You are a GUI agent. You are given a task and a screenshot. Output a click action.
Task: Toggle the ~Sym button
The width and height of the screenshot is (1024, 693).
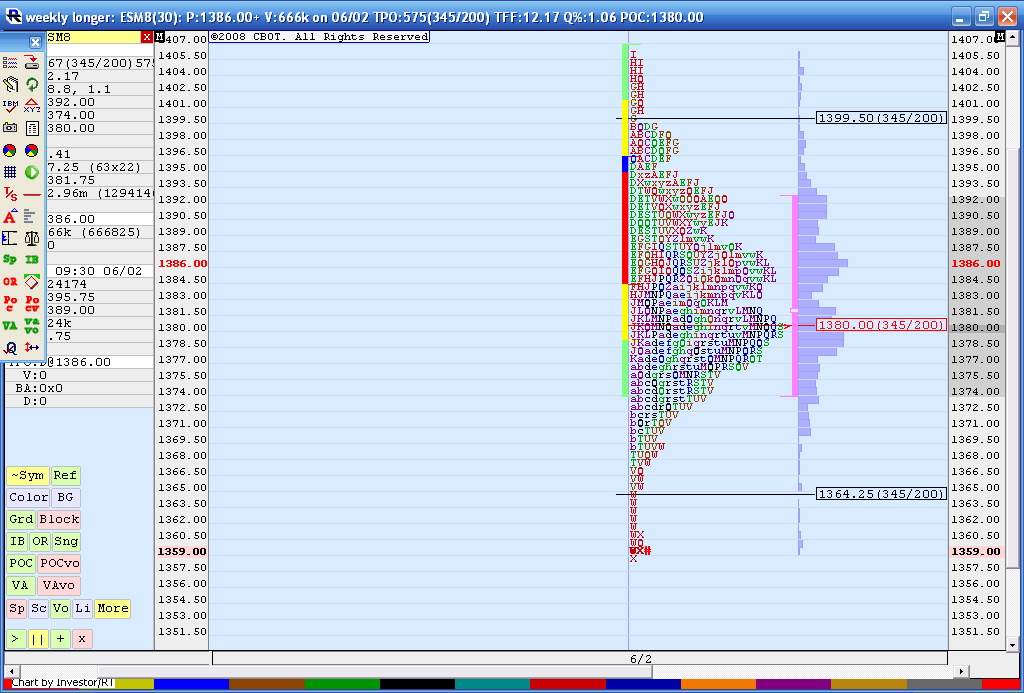(x=26, y=476)
